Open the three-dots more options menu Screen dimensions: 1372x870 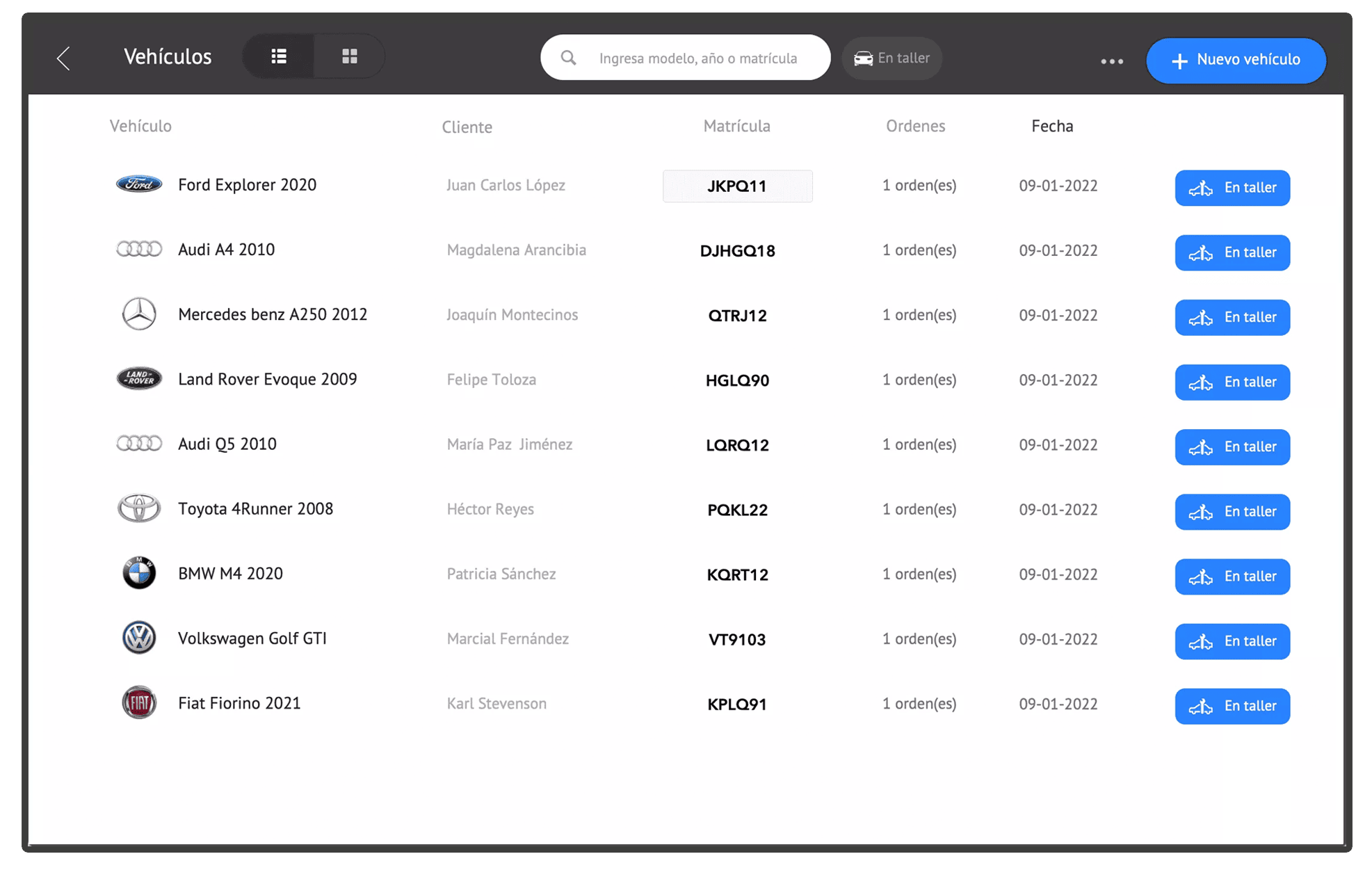1112,61
